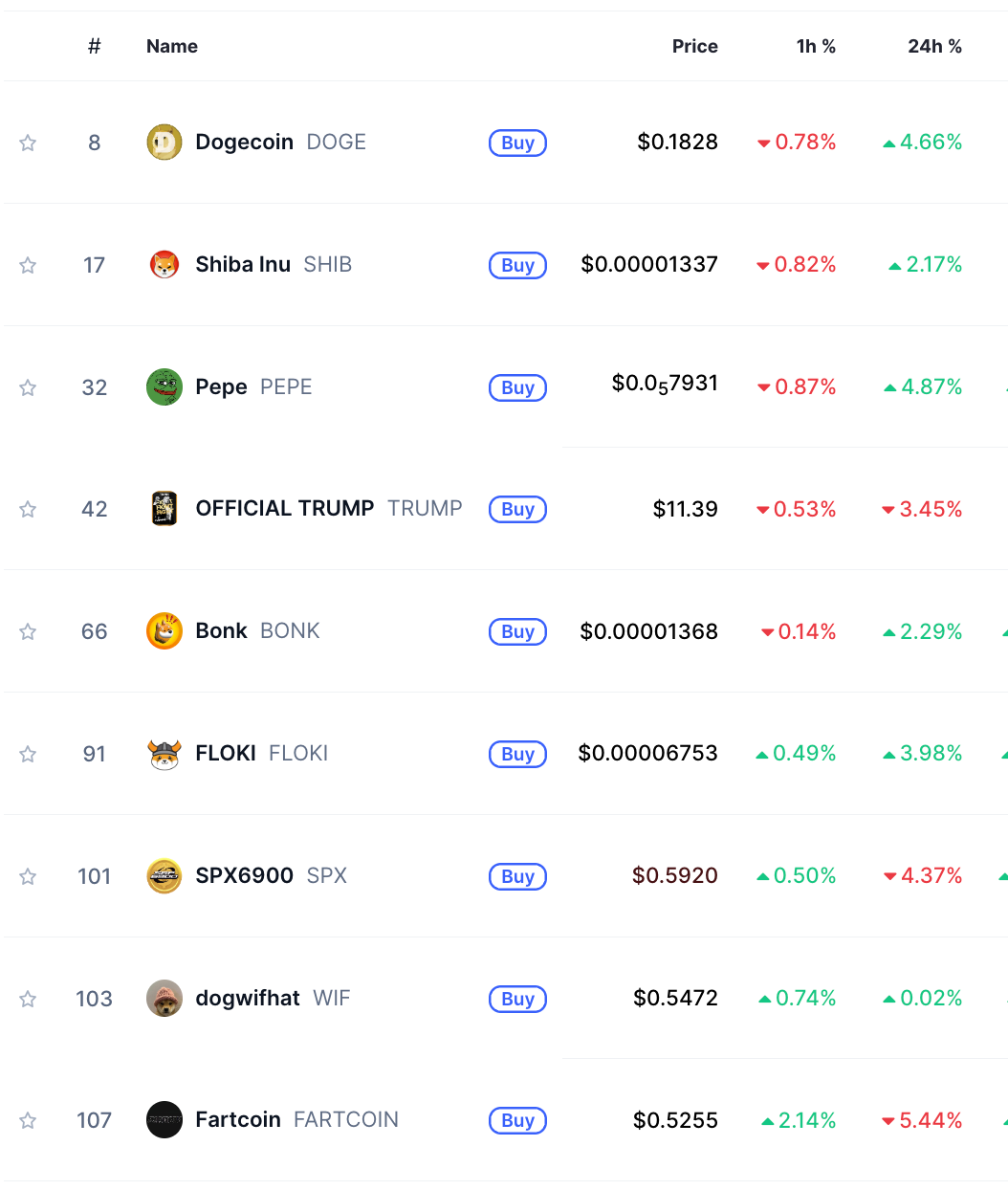Screen dimensions: 1008x1190
Task: Click the Shiba Inu coin icon
Action: (164, 264)
